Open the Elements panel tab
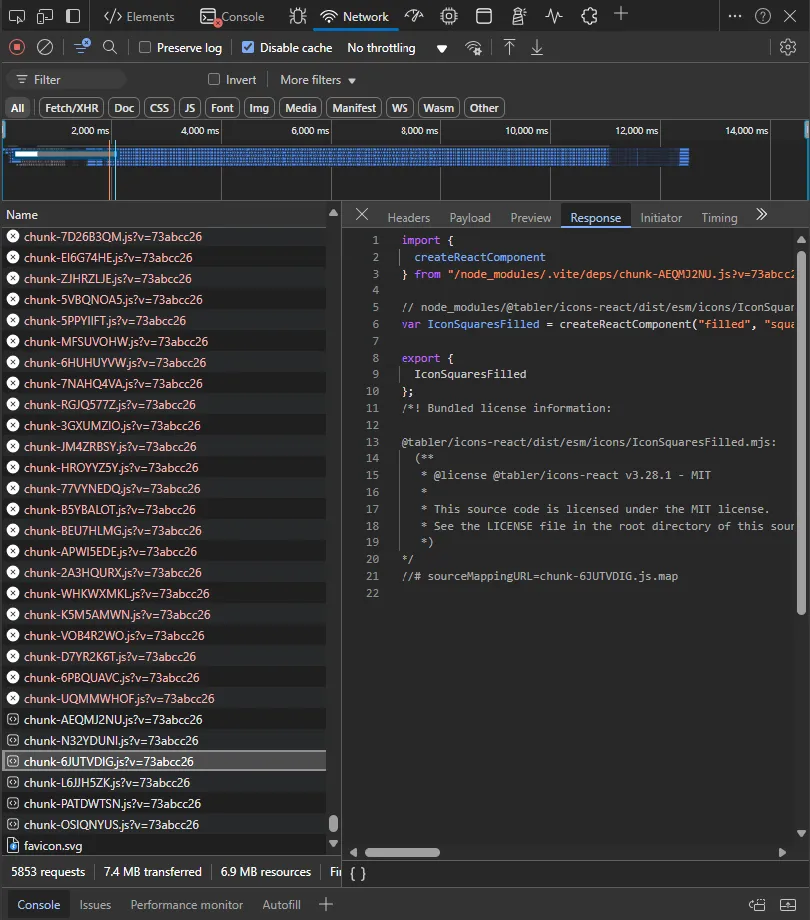This screenshot has height=920, width=810. pyautogui.click(x=139, y=16)
